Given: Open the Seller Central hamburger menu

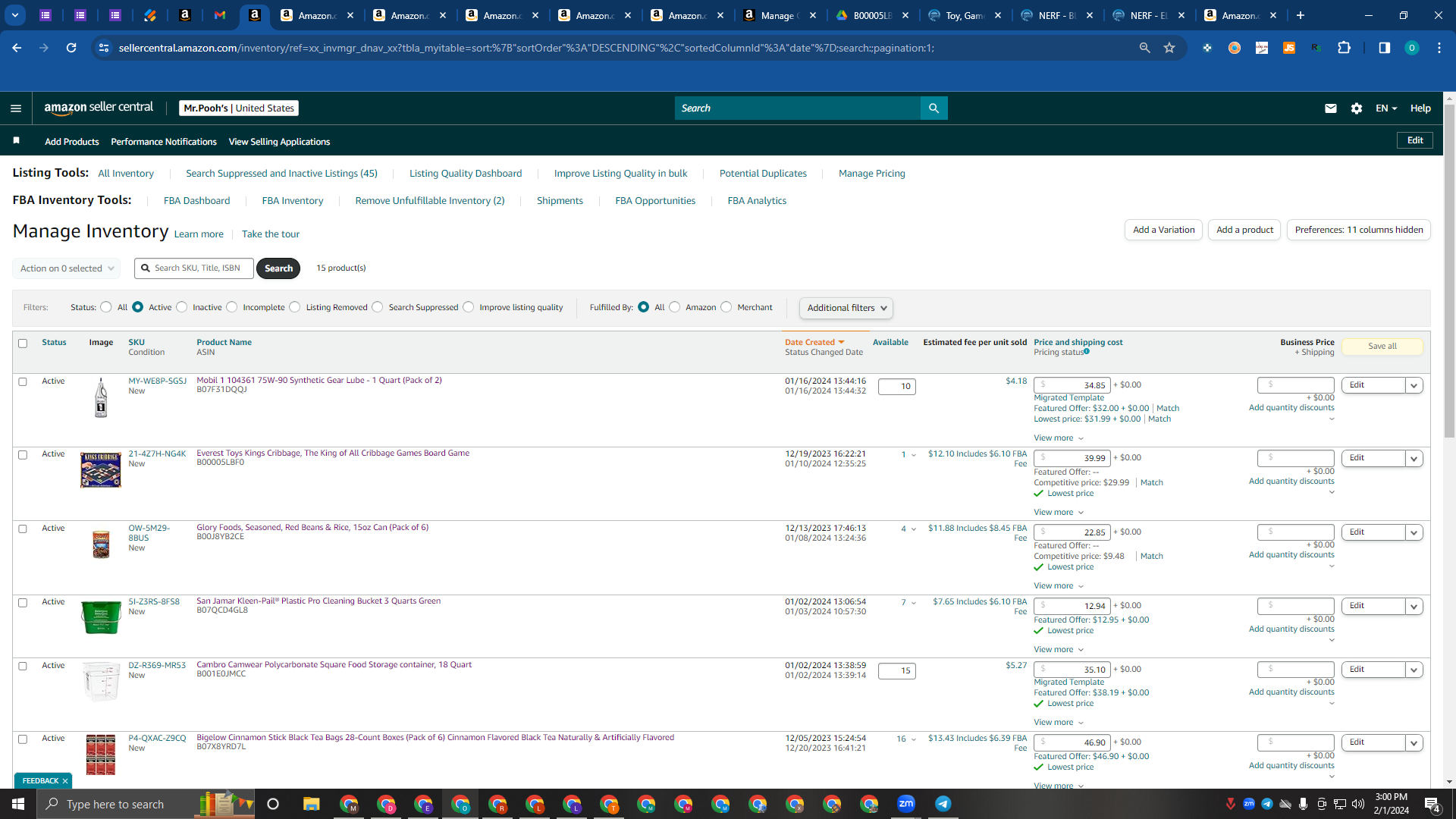Looking at the screenshot, I should point(16,108).
